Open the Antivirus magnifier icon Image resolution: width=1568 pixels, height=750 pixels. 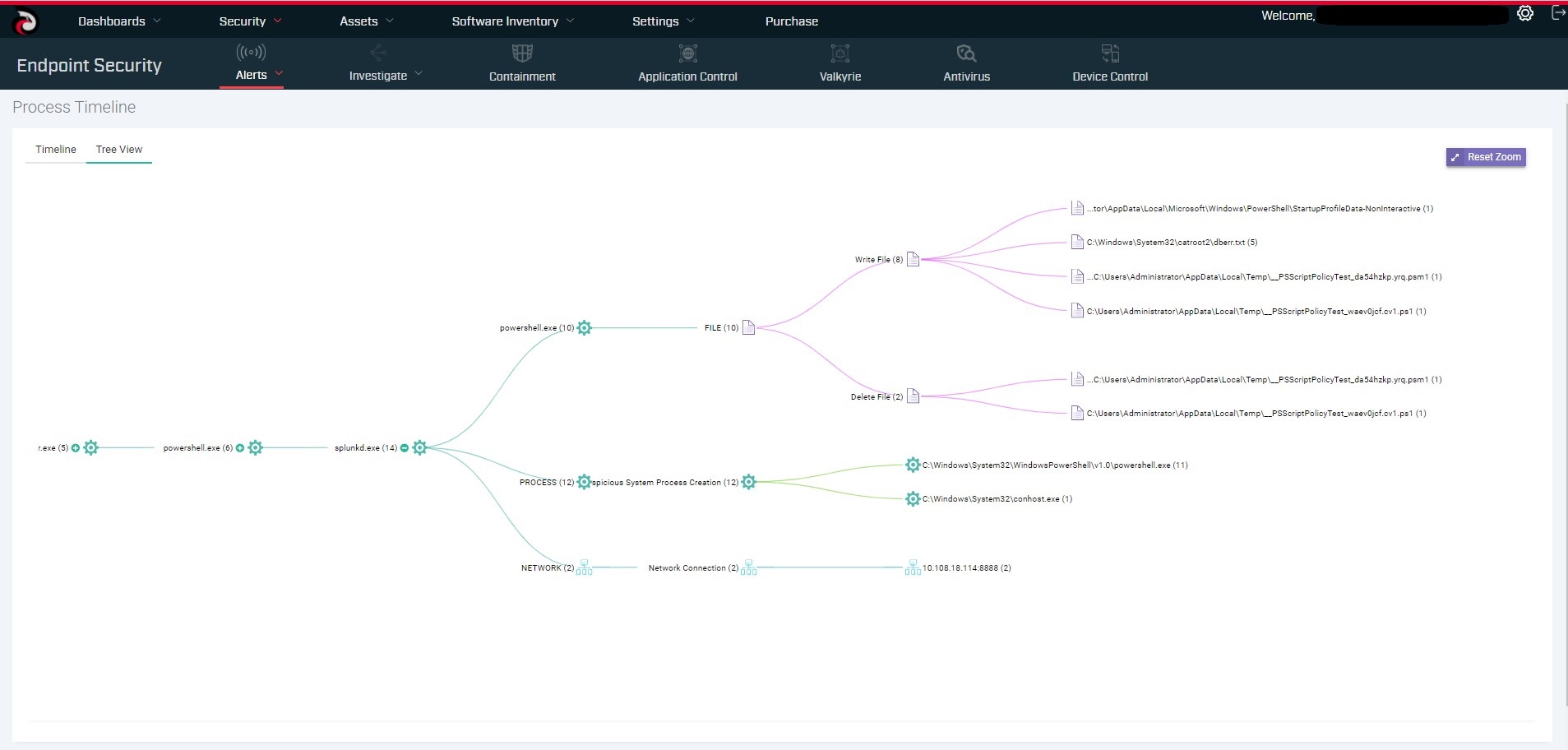click(x=966, y=53)
